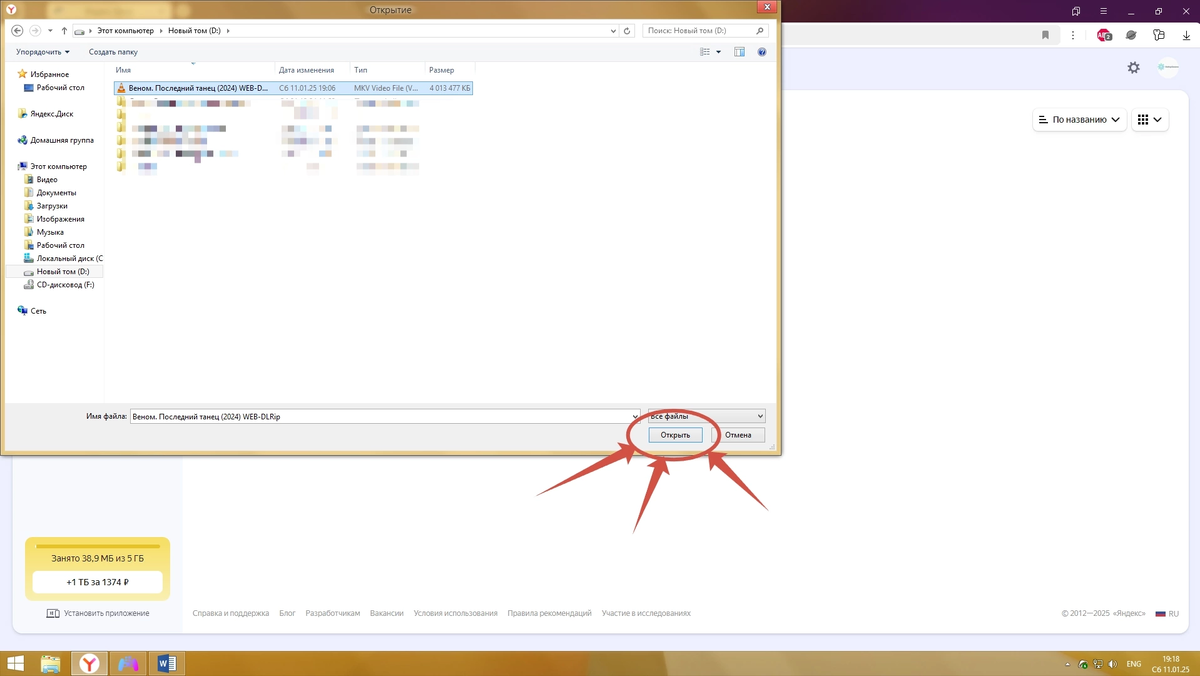Viewport: 1200px width, 676px height.
Task: Open dialog help question icon
Action: click(x=762, y=52)
